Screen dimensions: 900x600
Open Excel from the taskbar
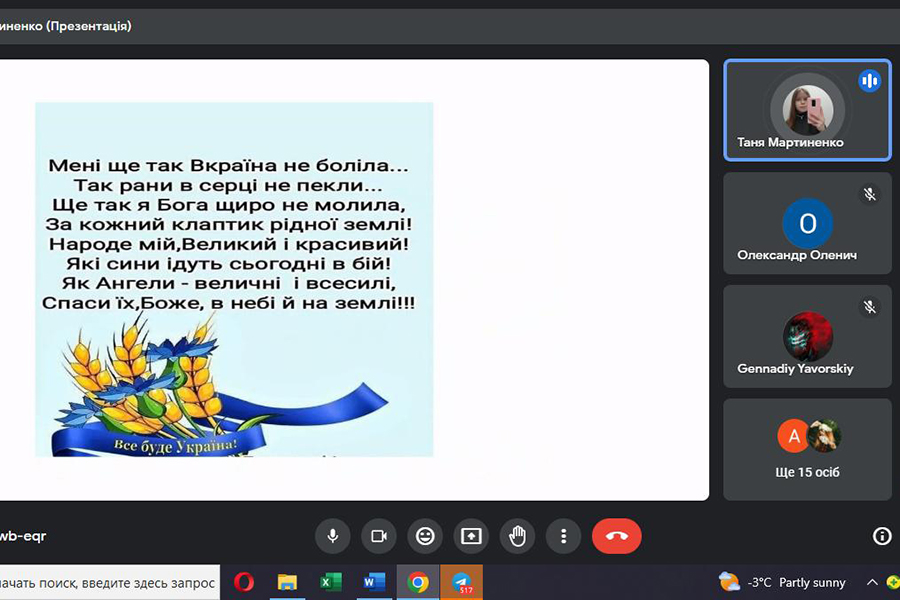pyautogui.click(x=331, y=582)
